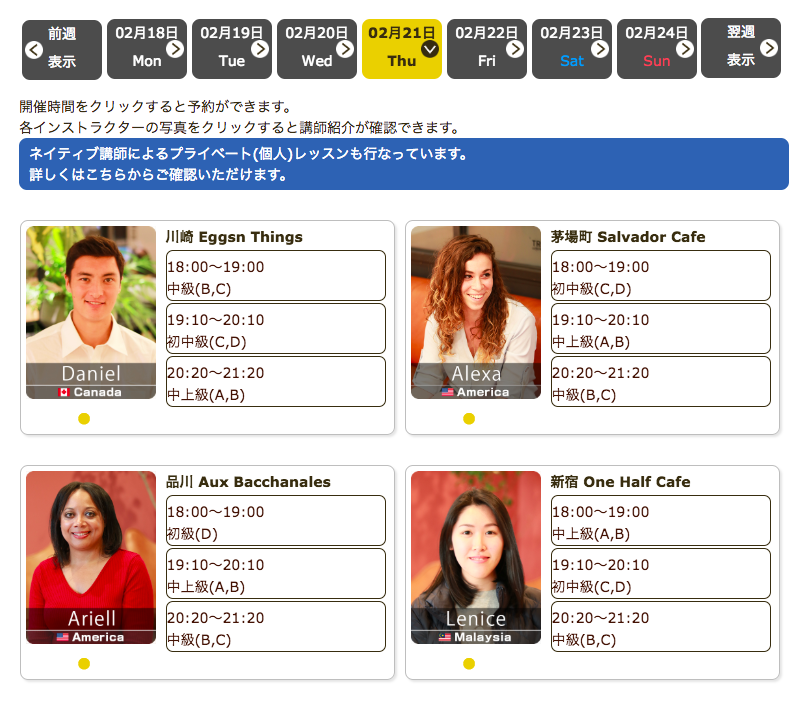Viewport: 804px width, 705px height.
Task: Click the previous week left arrow icon
Action: pyautogui.click(x=34, y=49)
